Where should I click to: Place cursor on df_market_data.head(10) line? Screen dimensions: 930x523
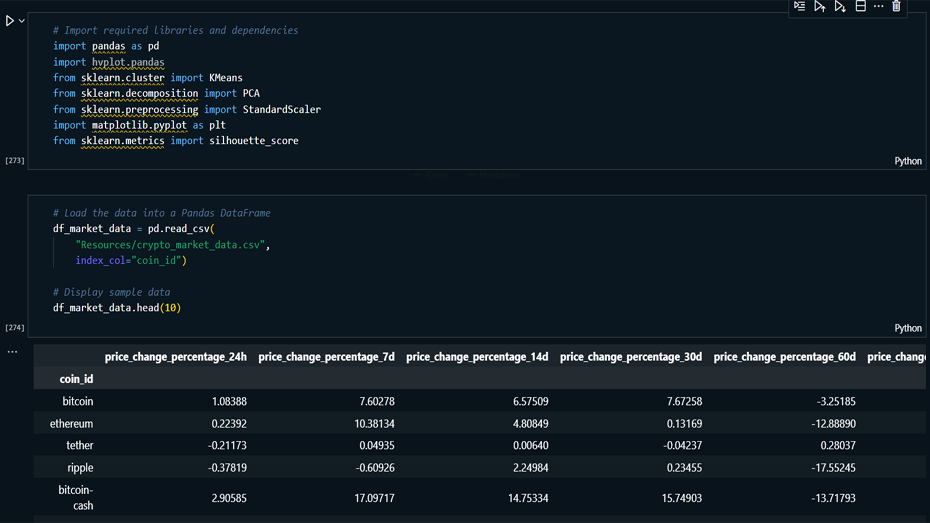pyautogui.click(x=117, y=308)
